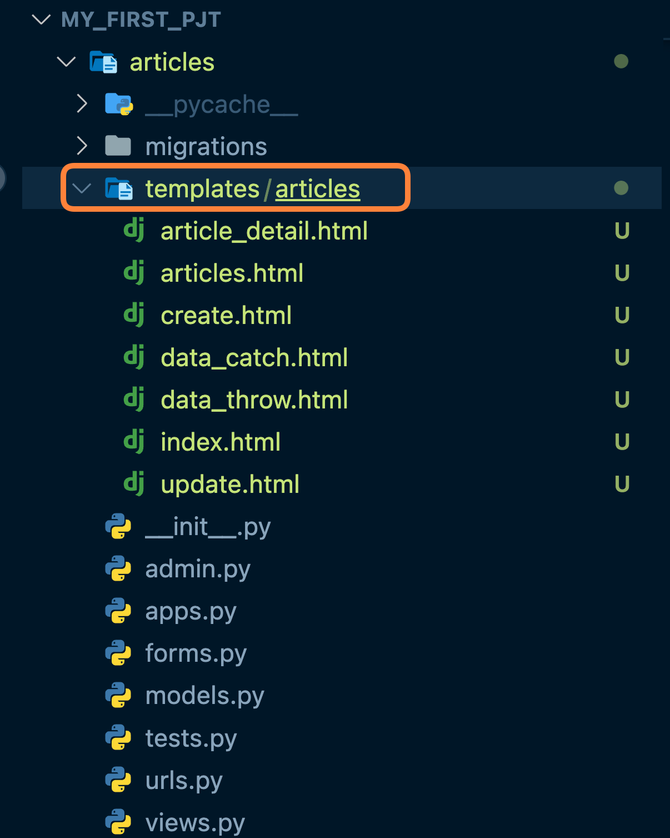Click the Django icon beside index.html

(x=133, y=442)
